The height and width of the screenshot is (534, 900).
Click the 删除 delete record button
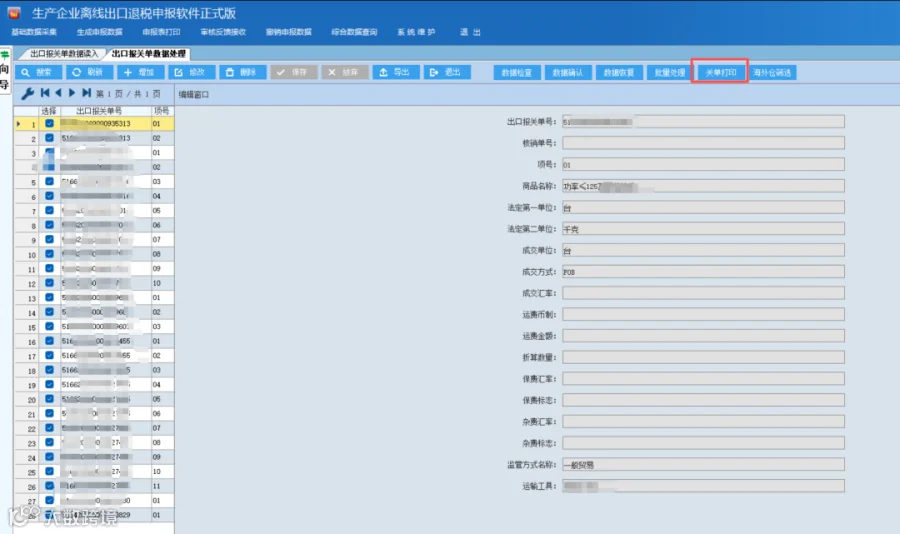tap(242, 72)
